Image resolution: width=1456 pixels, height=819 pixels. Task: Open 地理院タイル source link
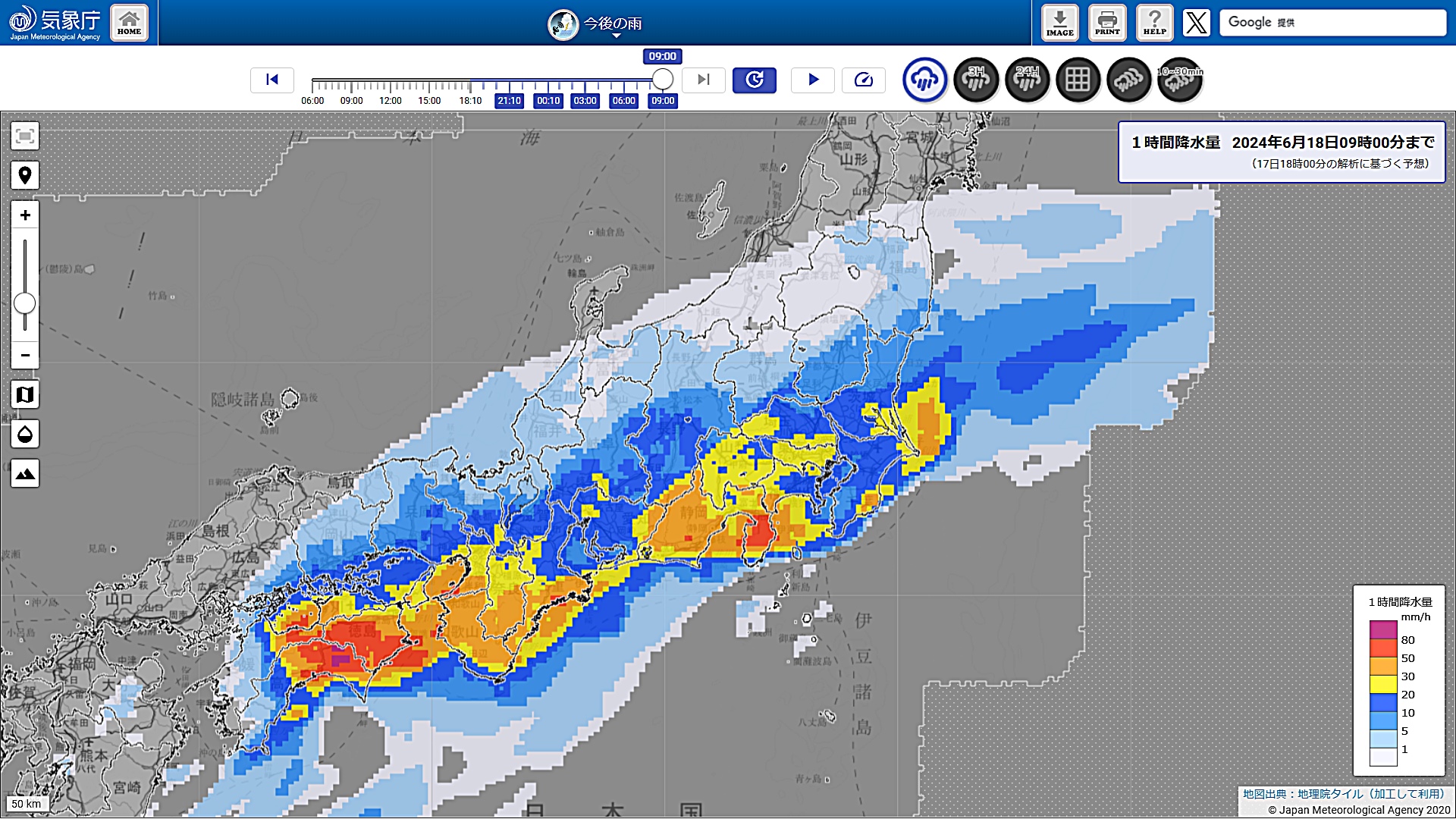1329,794
